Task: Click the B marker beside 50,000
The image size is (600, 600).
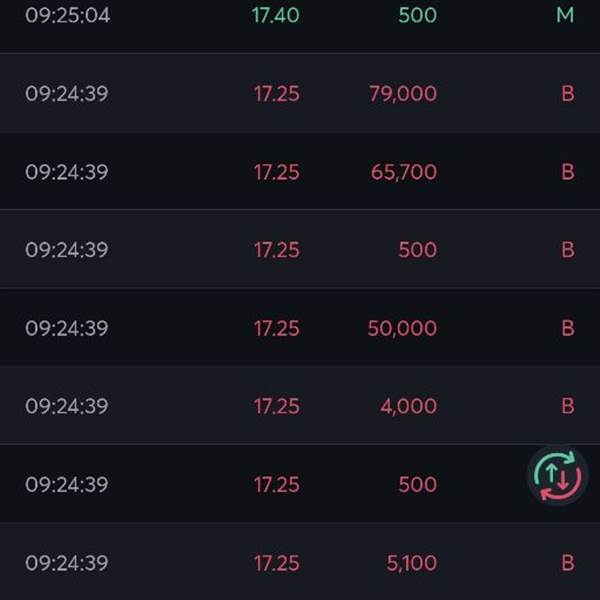Action: (568, 328)
